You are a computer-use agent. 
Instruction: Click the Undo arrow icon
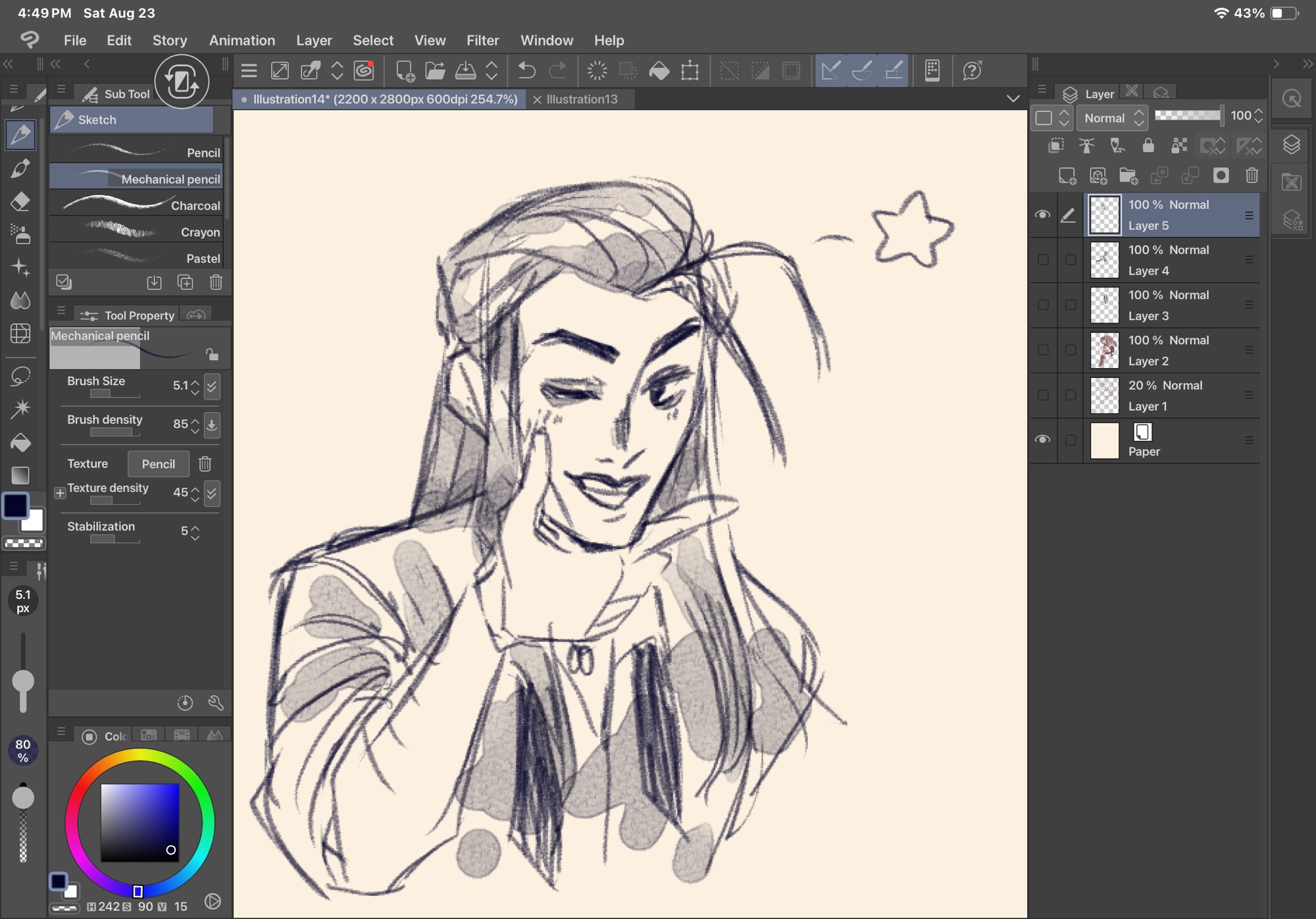tap(526, 70)
